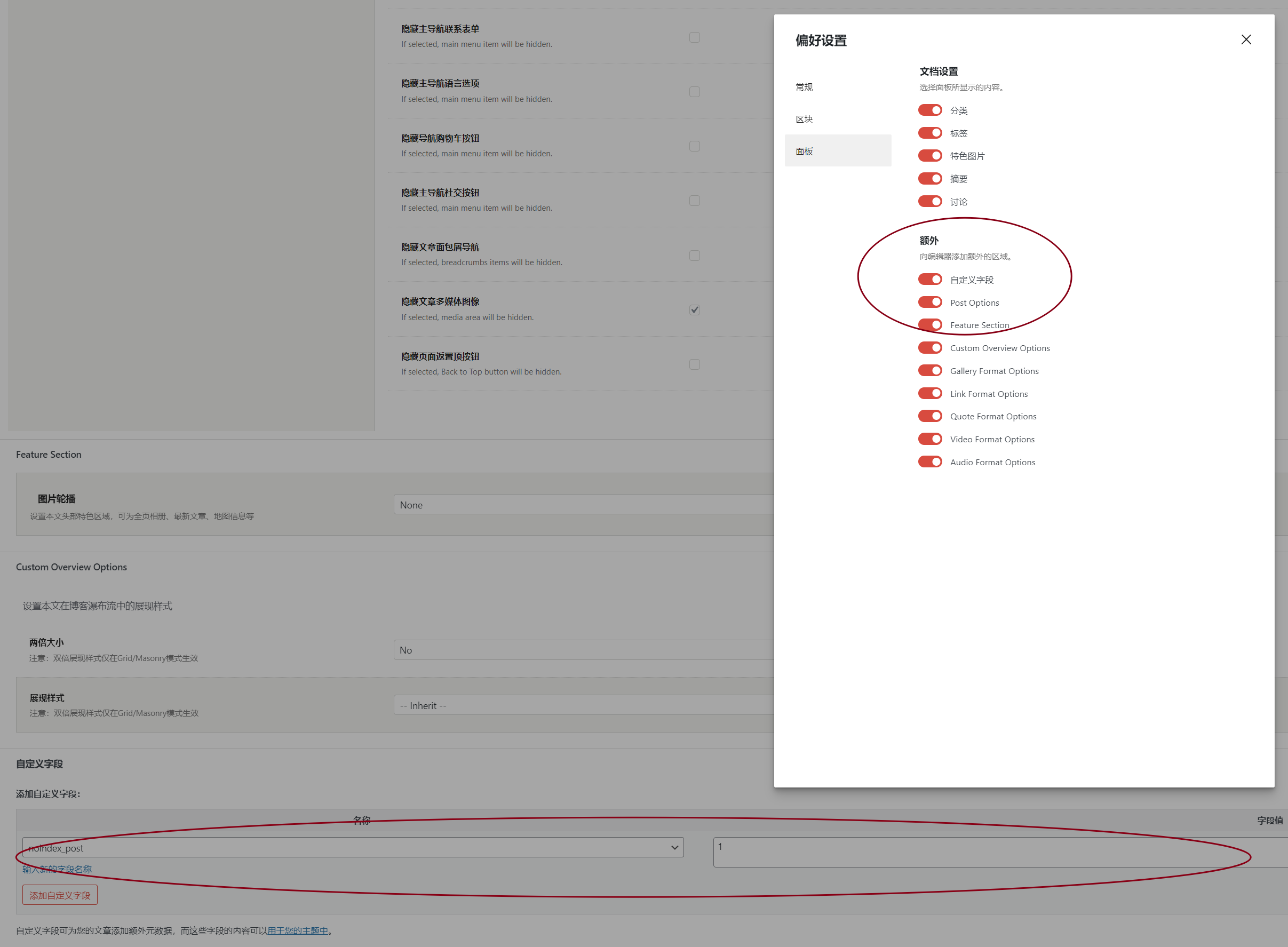
Task: Click the 添加自定义字段 button
Action: (60, 895)
